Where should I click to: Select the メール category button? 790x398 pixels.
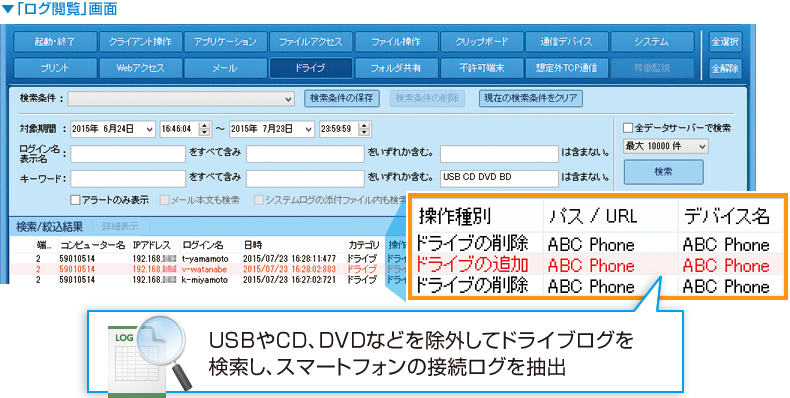click(225, 68)
